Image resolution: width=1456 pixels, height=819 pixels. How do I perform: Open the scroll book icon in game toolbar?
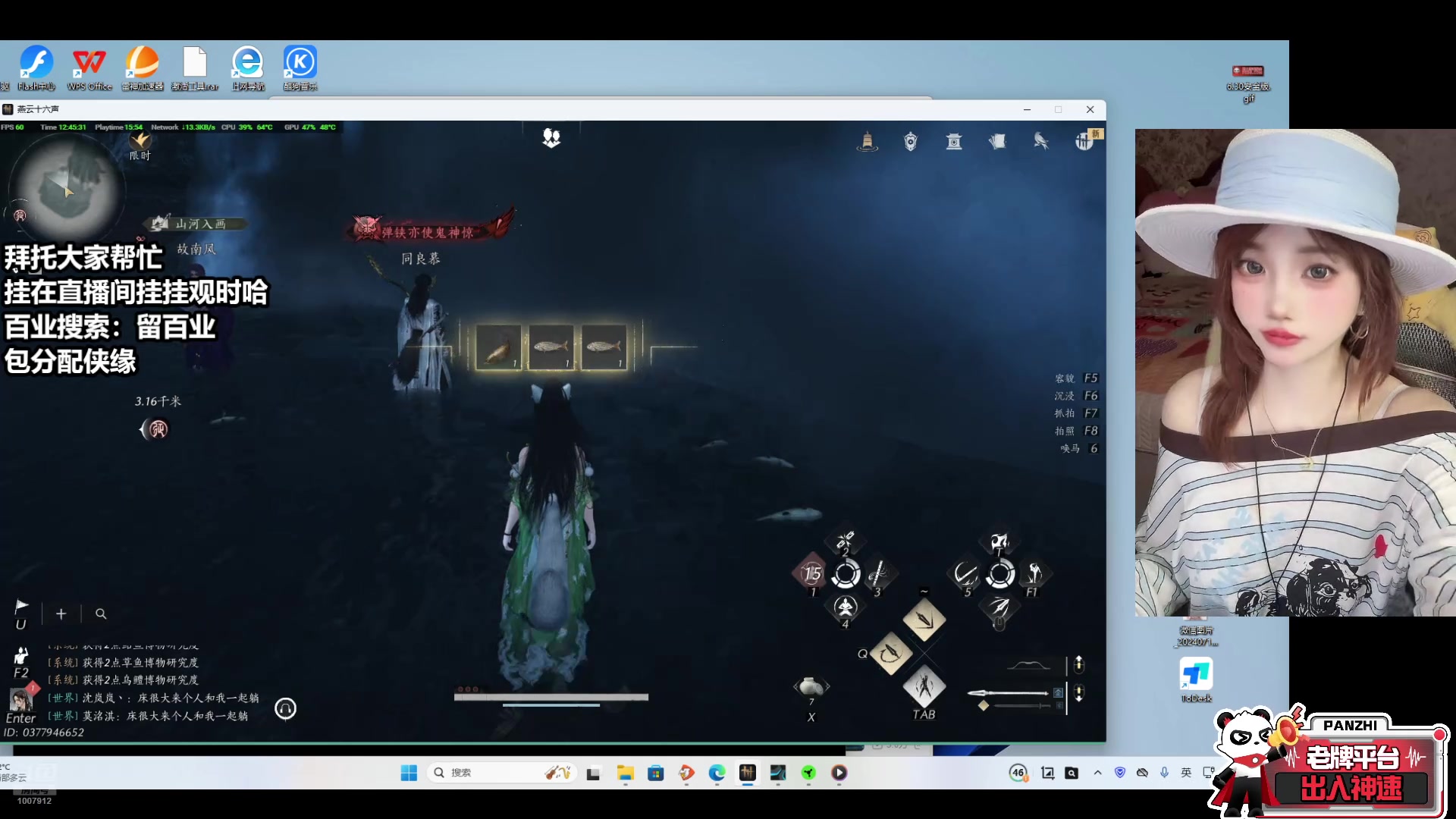(997, 142)
